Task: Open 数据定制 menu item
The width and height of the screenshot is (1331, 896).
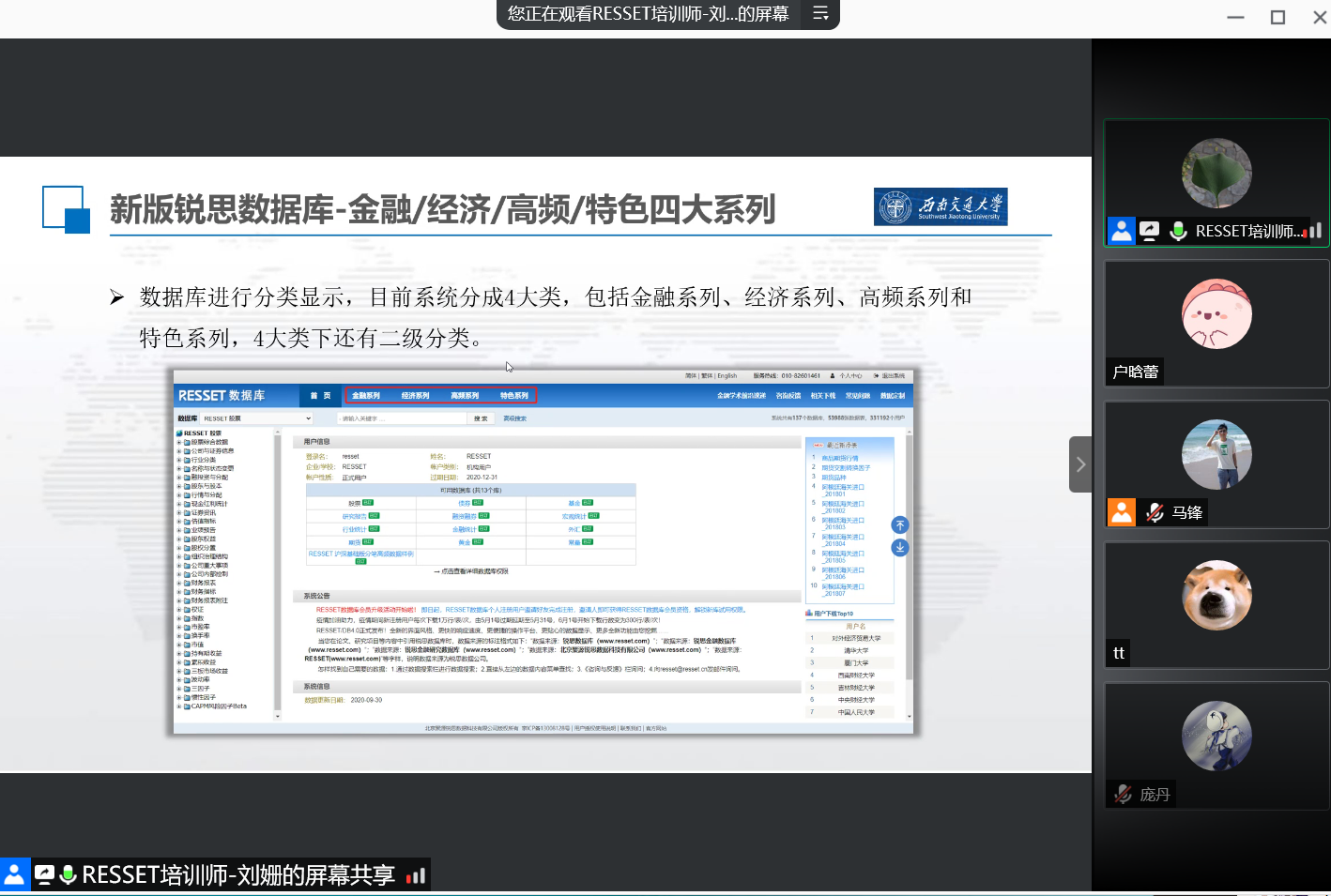Action: (x=893, y=396)
